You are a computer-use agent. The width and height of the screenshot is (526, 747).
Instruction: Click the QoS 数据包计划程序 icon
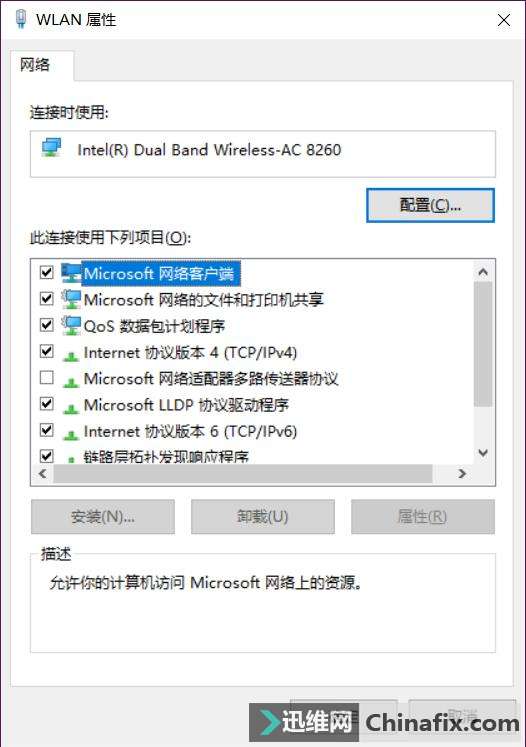pos(71,325)
